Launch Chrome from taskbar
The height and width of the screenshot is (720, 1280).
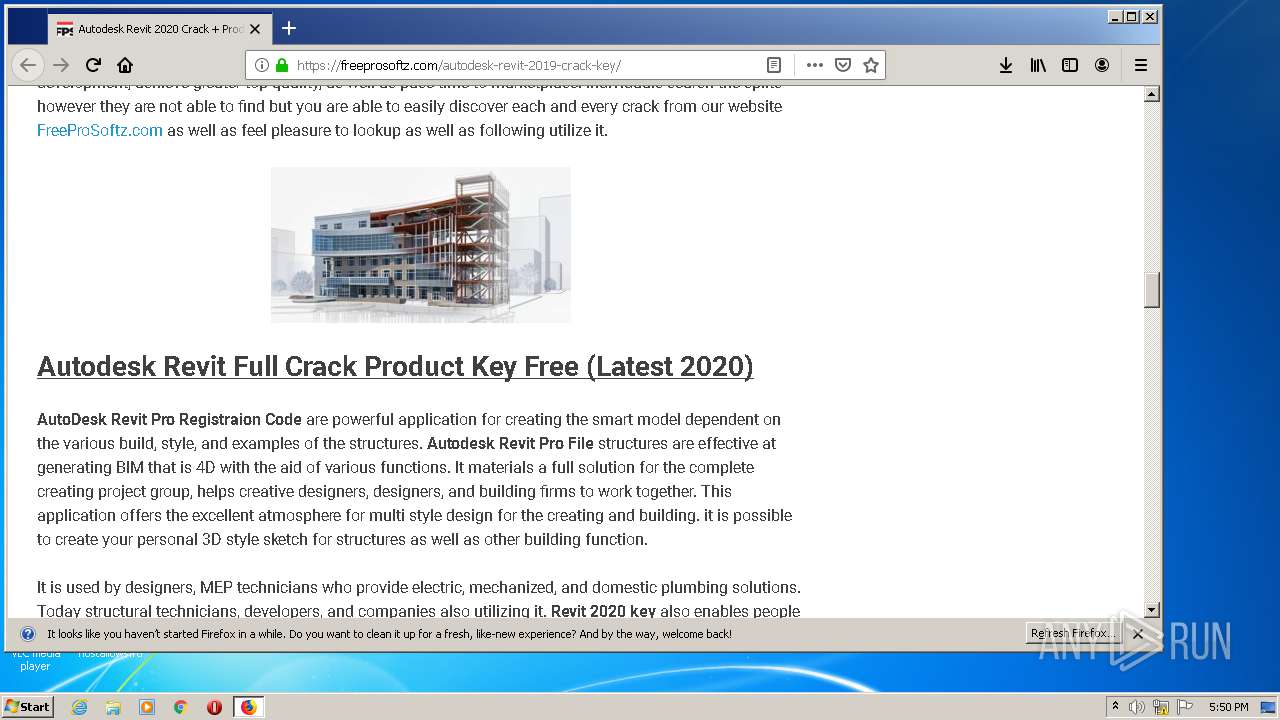pyautogui.click(x=180, y=707)
